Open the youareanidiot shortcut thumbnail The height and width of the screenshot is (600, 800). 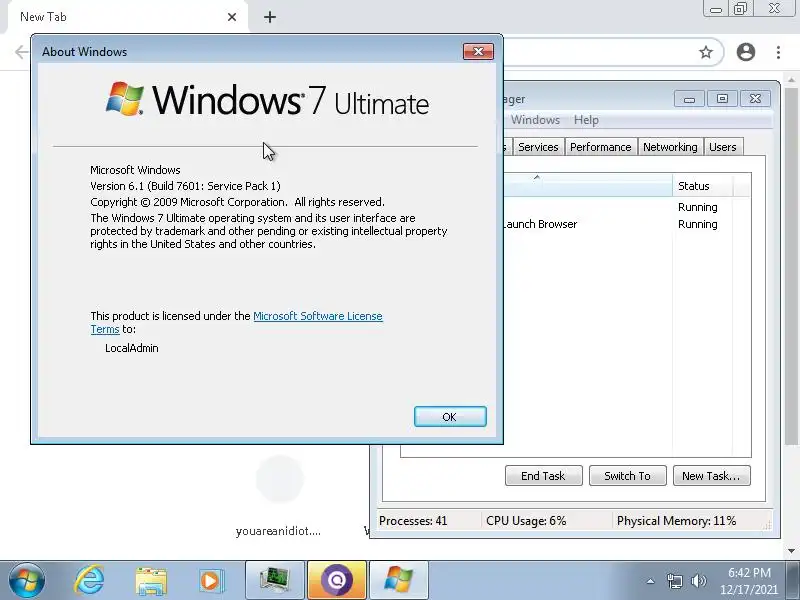point(280,480)
